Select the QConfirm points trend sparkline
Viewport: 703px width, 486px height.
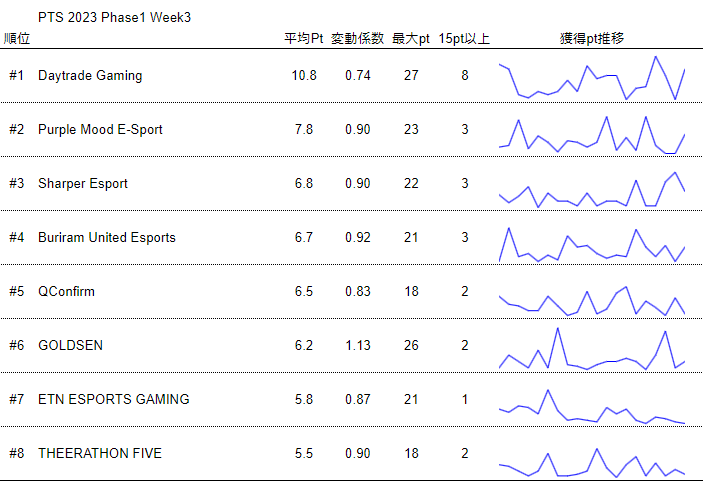592,293
